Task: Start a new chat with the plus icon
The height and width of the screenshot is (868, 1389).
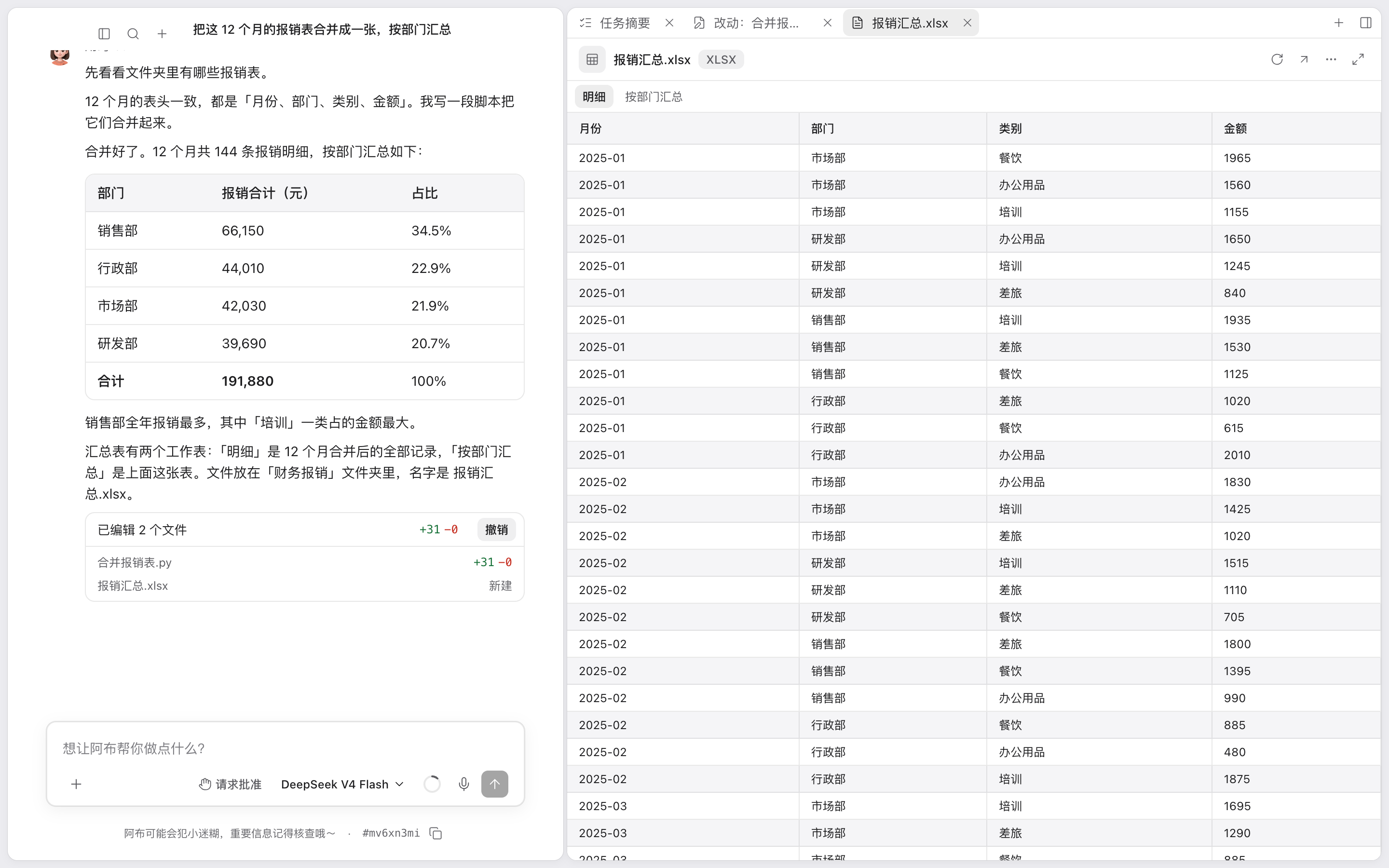Action: (x=162, y=34)
